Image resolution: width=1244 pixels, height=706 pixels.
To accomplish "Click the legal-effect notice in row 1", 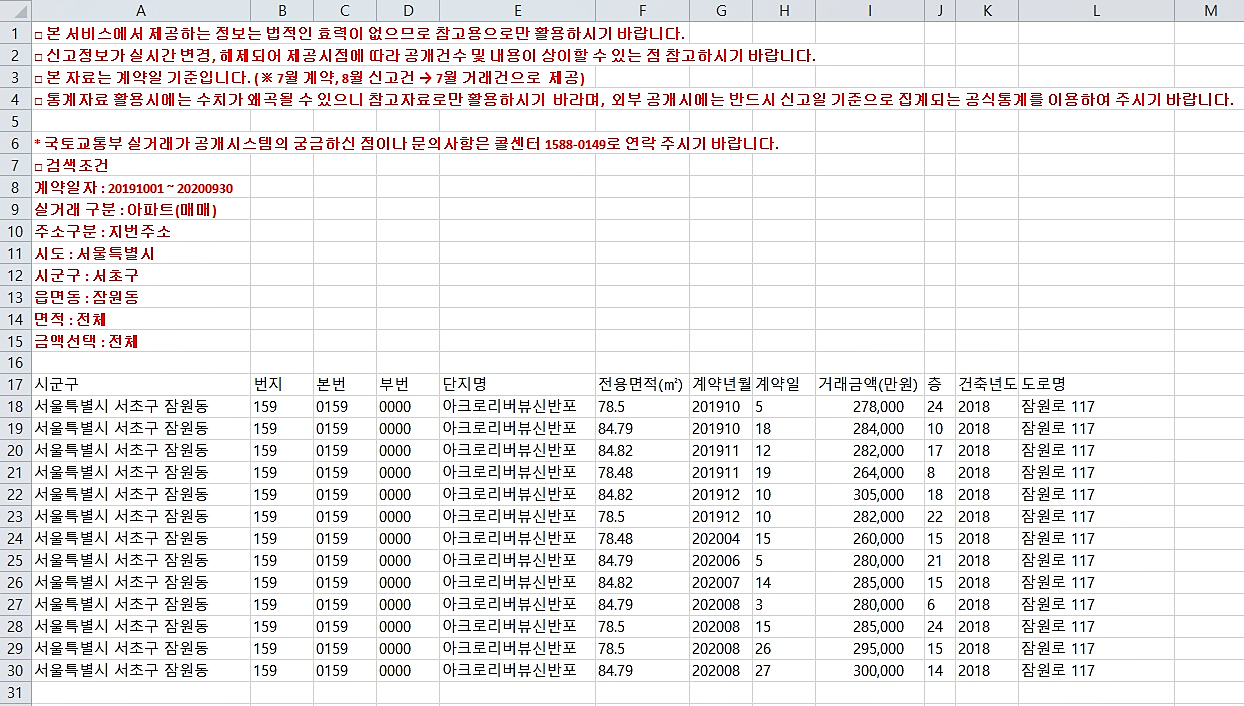I will (359, 33).
